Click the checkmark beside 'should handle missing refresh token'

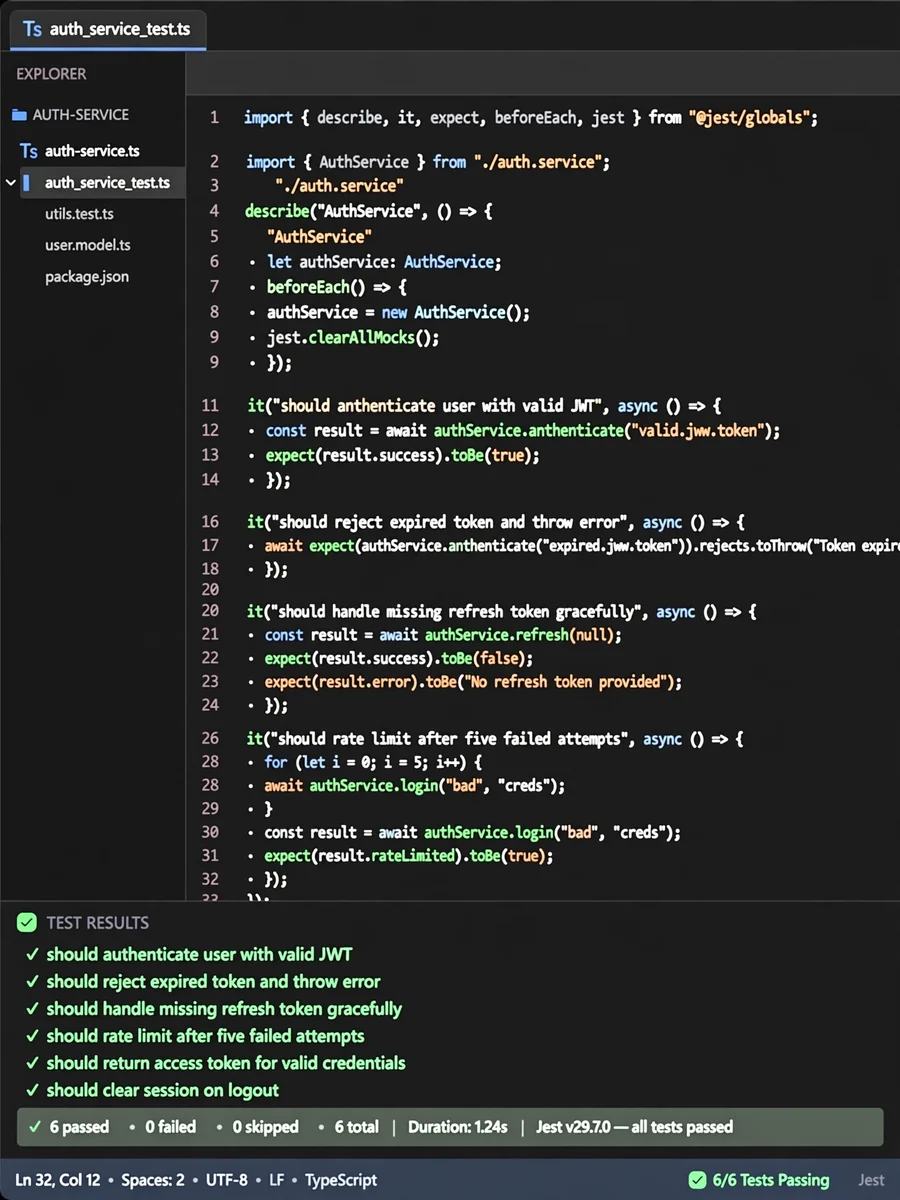pos(33,1009)
